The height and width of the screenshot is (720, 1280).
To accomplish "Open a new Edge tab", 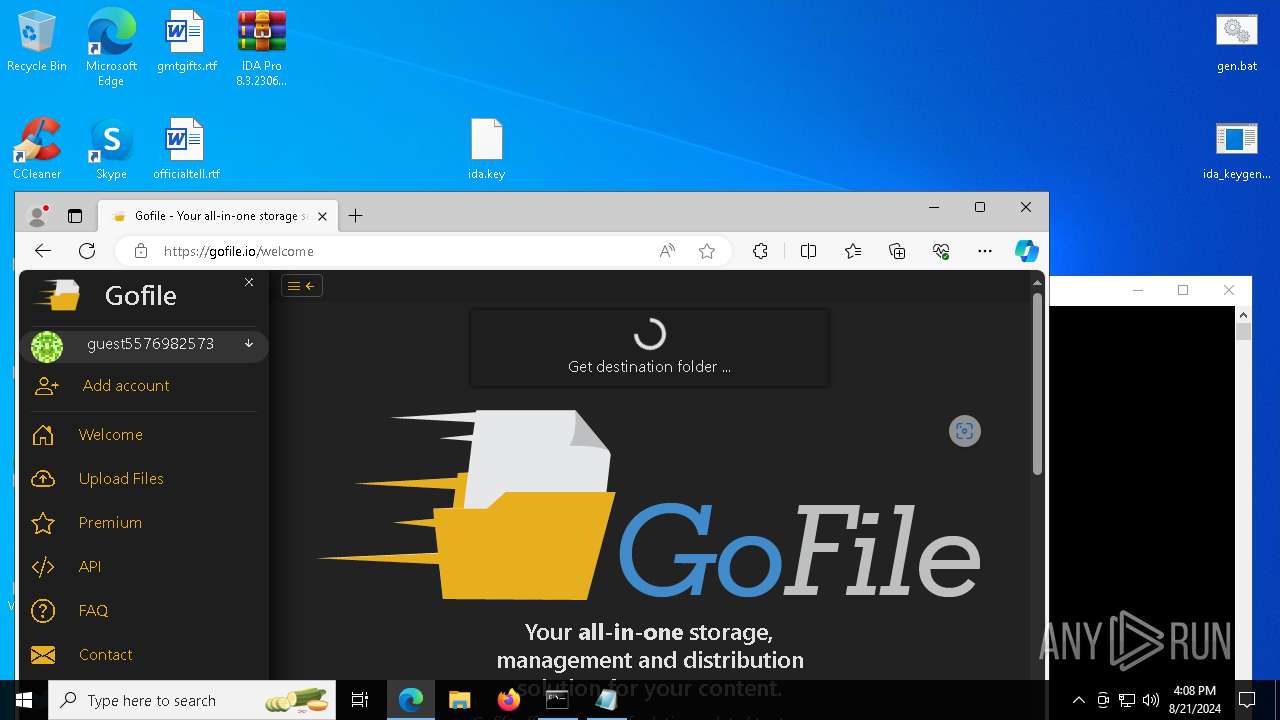I will [355, 216].
